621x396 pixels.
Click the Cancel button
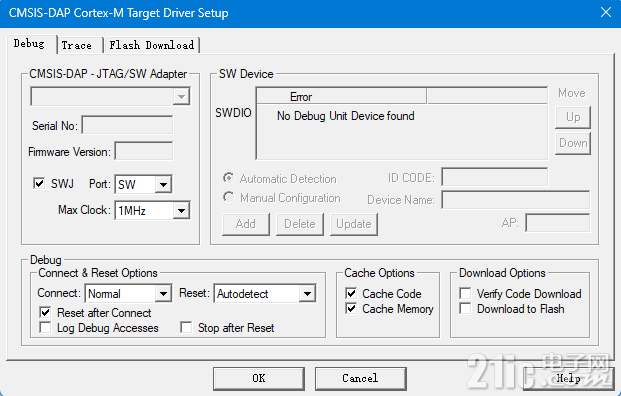[x=361, y=379]
